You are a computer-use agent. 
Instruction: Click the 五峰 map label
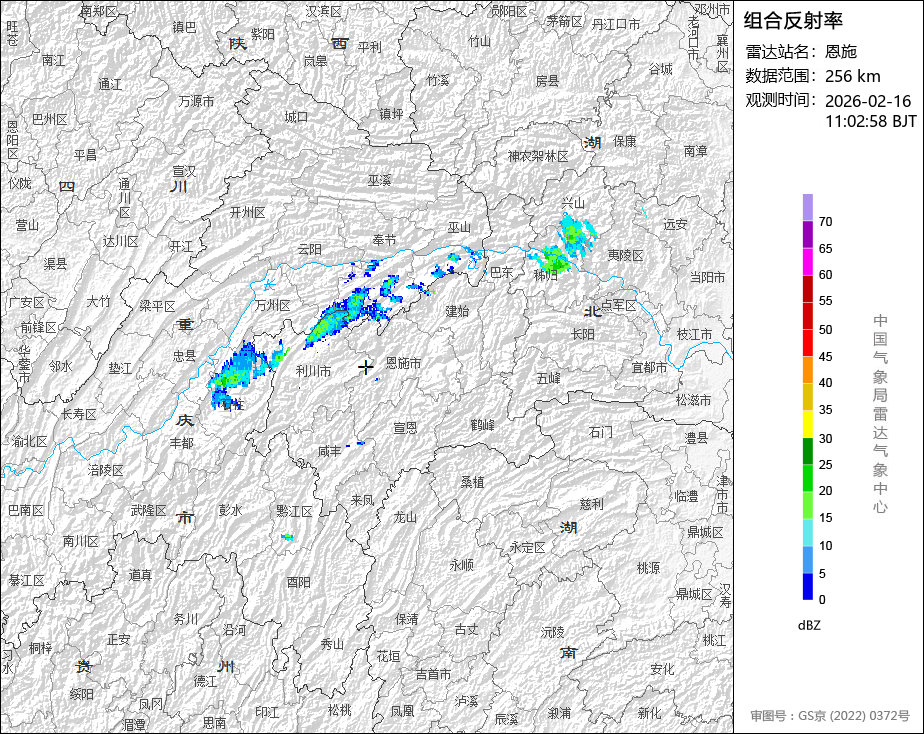click(x=549, y=378)
